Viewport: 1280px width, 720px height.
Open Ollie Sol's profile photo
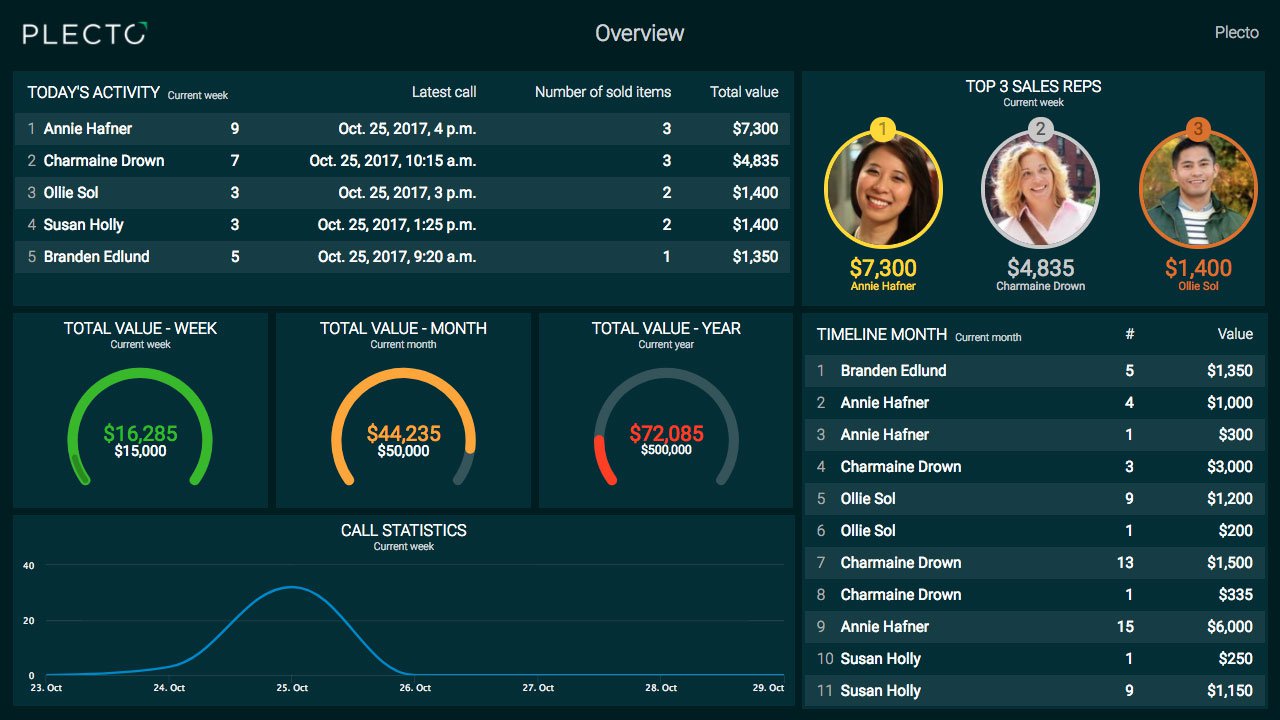(x=1198, y=189)
